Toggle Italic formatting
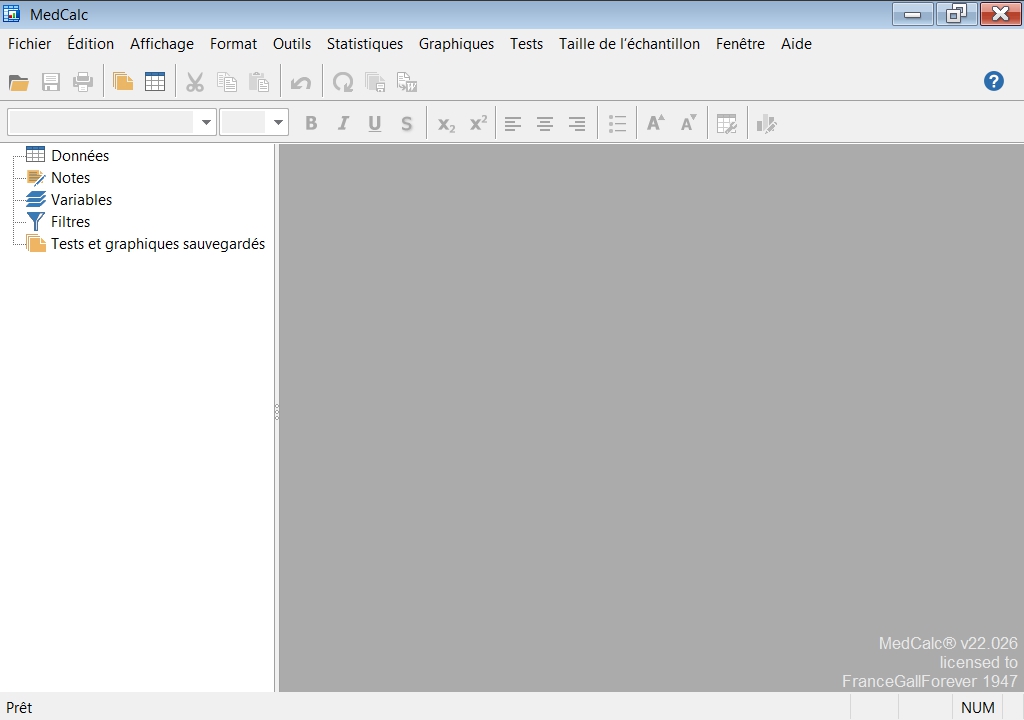1024x720 pixels. click(343, 123)
